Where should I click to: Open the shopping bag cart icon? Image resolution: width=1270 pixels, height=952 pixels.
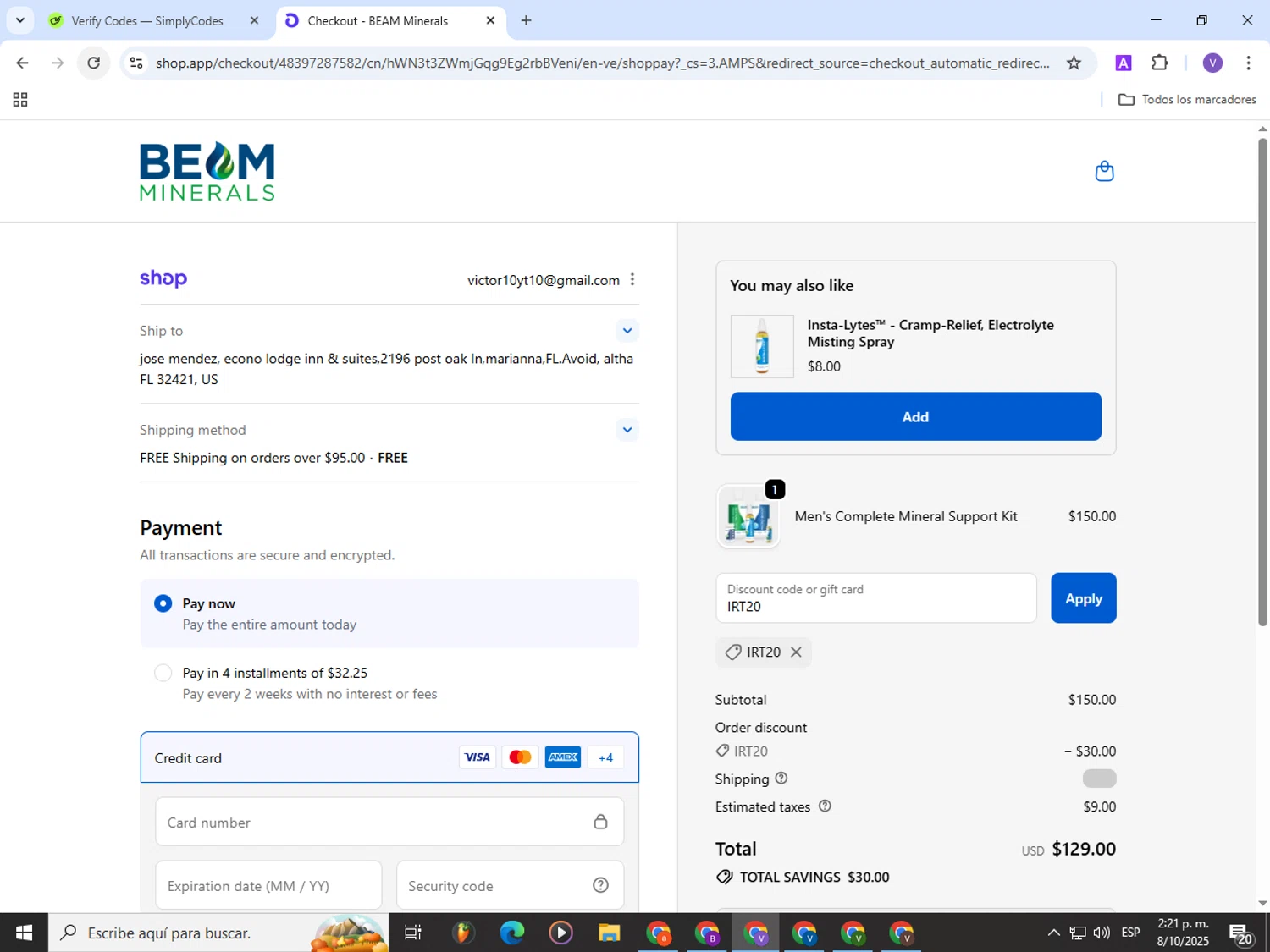tap(1104, 171)
